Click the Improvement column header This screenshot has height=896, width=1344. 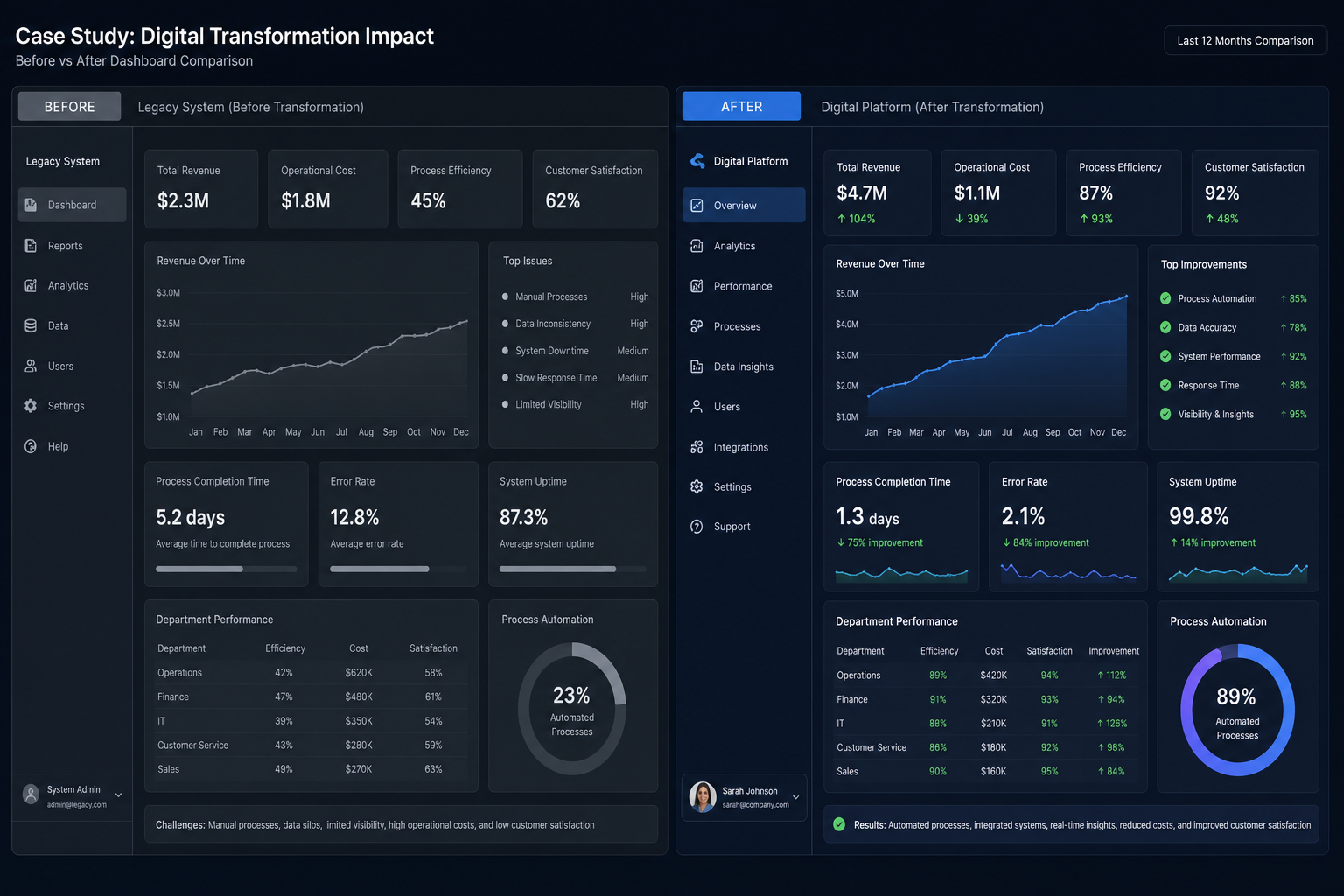click(x=1114, y=651)
